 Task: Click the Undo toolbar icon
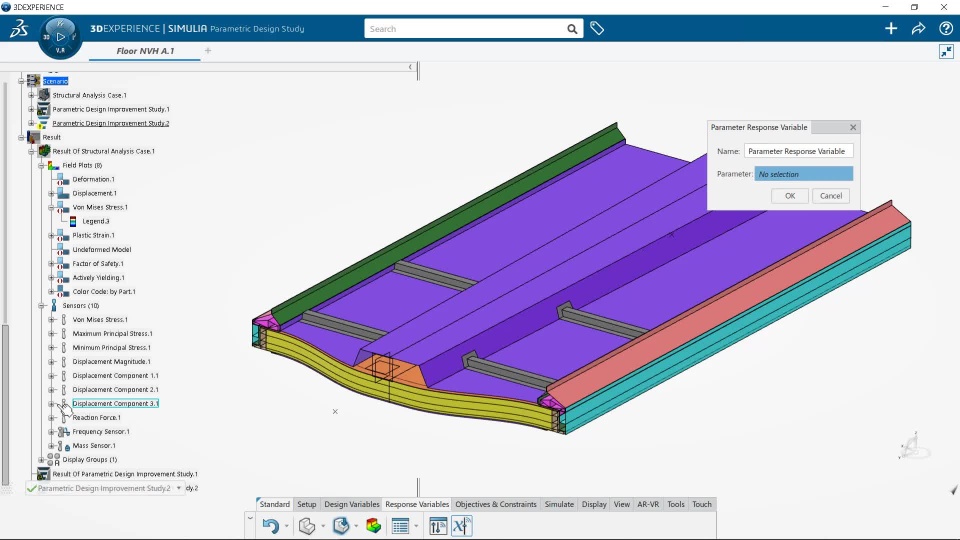pyautogui.click(x=271, y=526)
